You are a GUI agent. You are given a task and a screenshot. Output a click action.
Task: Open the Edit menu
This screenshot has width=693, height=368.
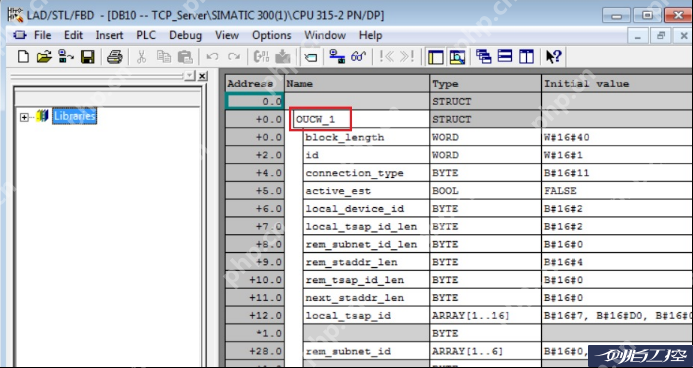73,35
